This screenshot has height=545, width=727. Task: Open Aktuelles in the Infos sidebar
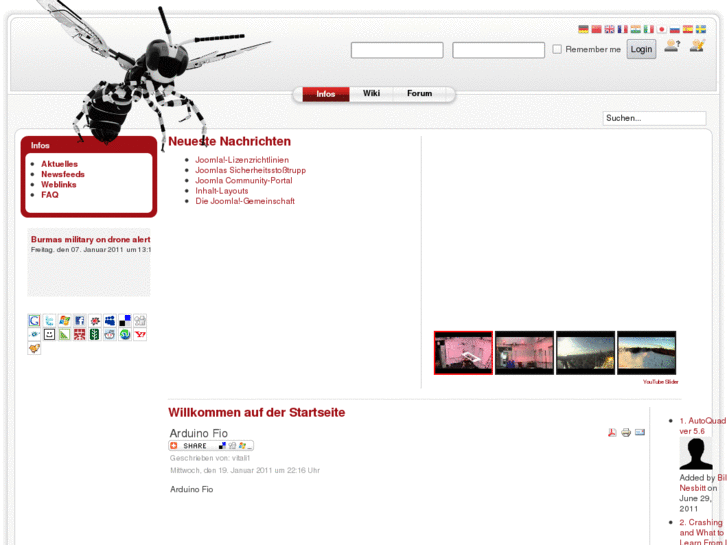(59, 164)
